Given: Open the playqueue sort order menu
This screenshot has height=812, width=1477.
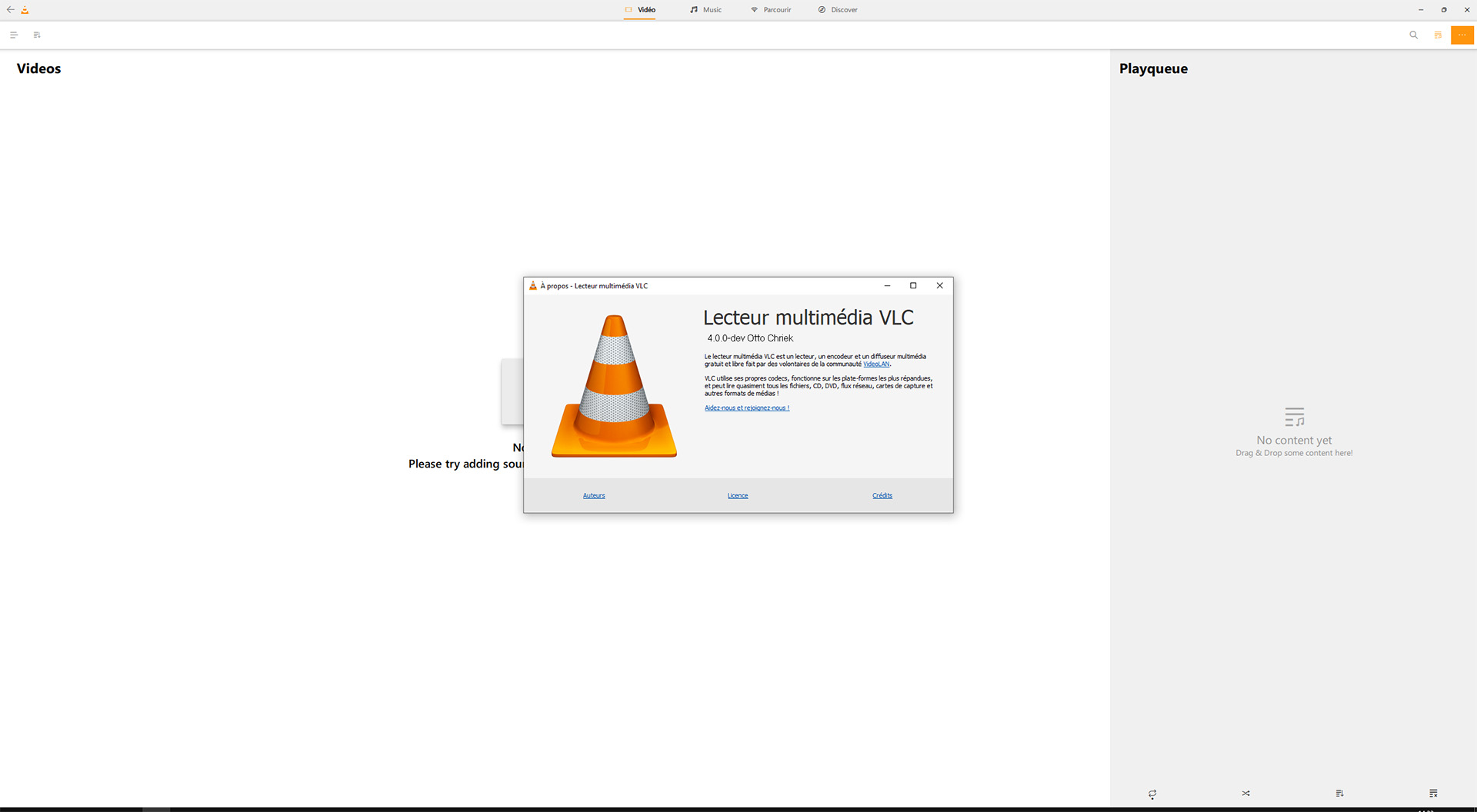Looking at the screenshot, I should click(1339, 794).
